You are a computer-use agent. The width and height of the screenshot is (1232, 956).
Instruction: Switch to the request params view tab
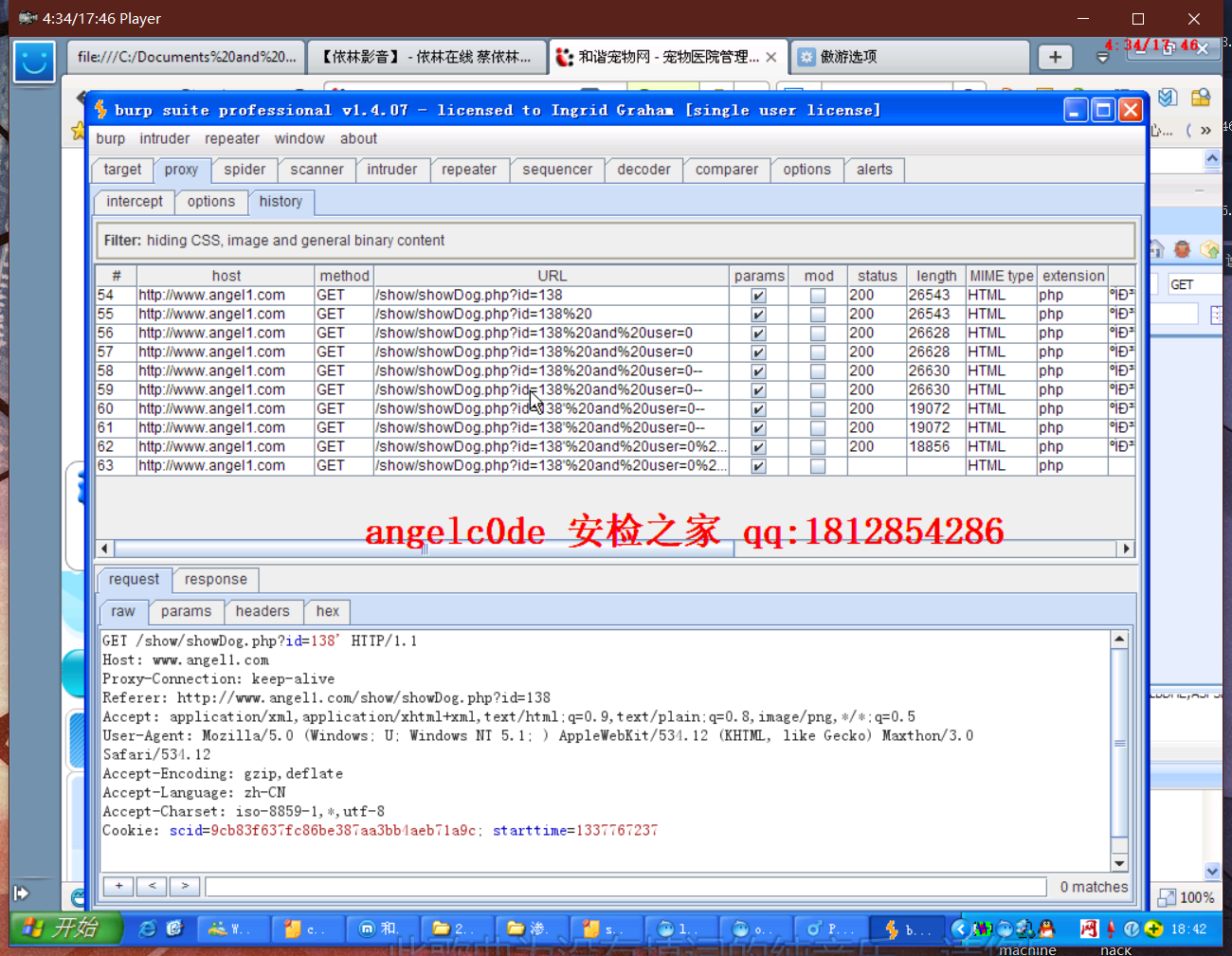[x=186, y=612]
